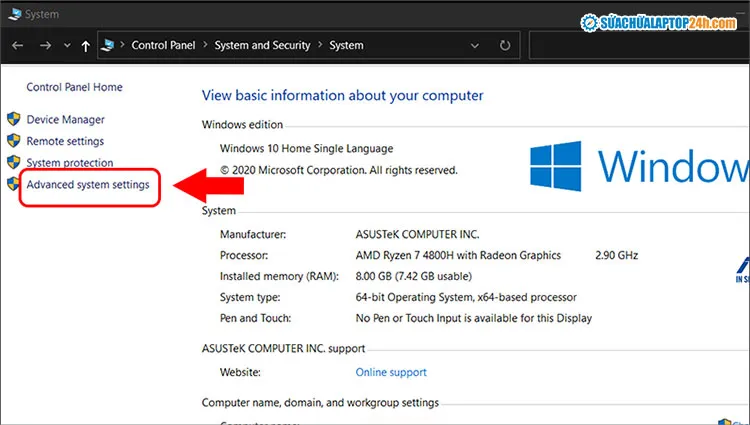Screen dimensions: 750x425
Task: Click the System breadcrumb segment
Action: 346,45
